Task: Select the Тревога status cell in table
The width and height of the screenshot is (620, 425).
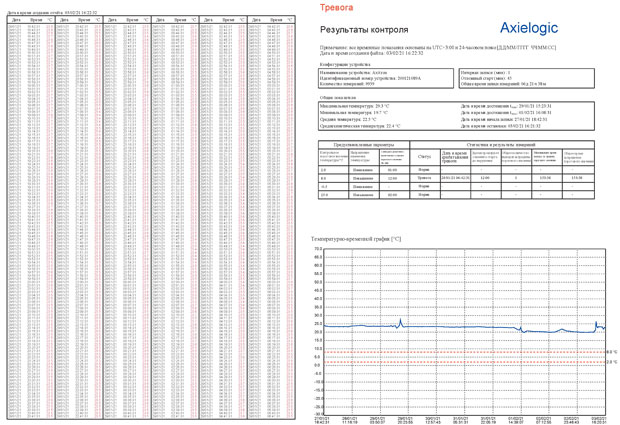Action: [424, 178]
